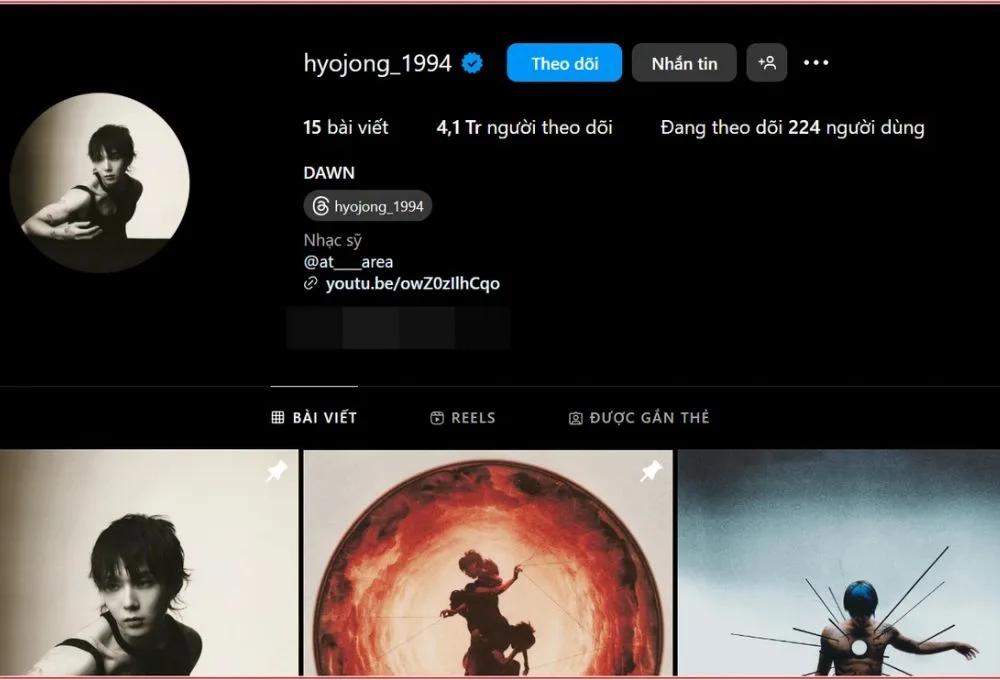Click the Theo dõi follow button
Screen dimensions: 1000x680
coord(564,63)
